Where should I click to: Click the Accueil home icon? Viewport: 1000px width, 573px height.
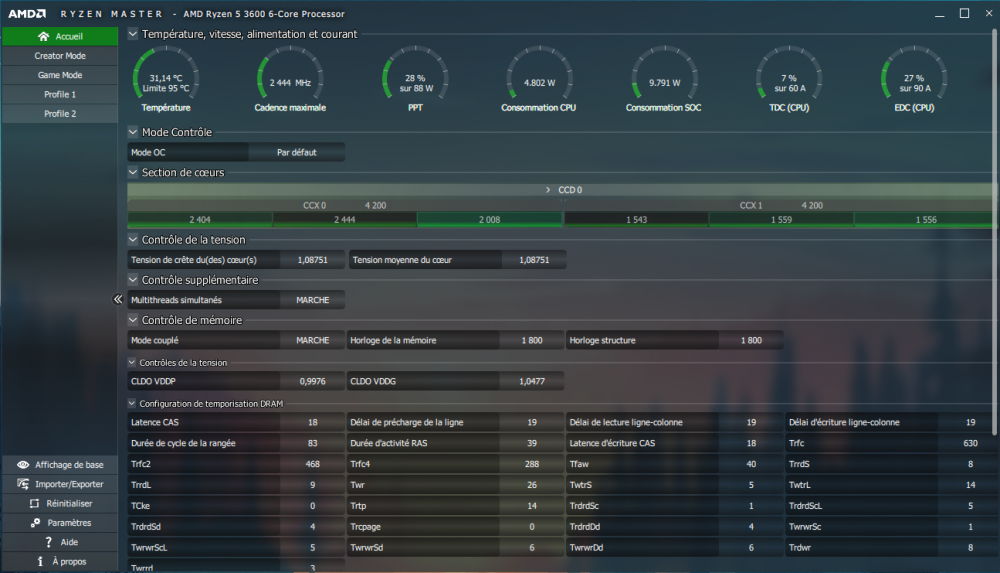[43, 36]
